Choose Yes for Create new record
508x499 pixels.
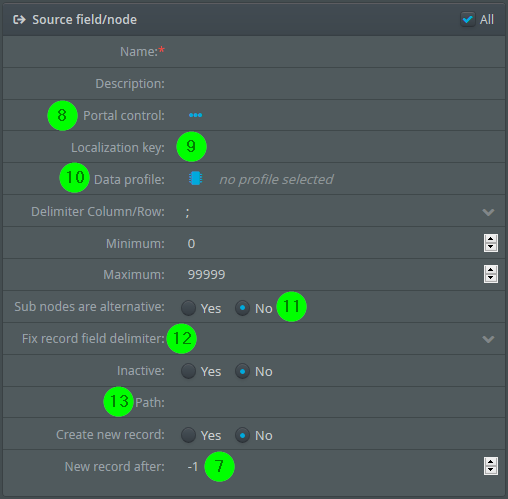pos(188,435)
